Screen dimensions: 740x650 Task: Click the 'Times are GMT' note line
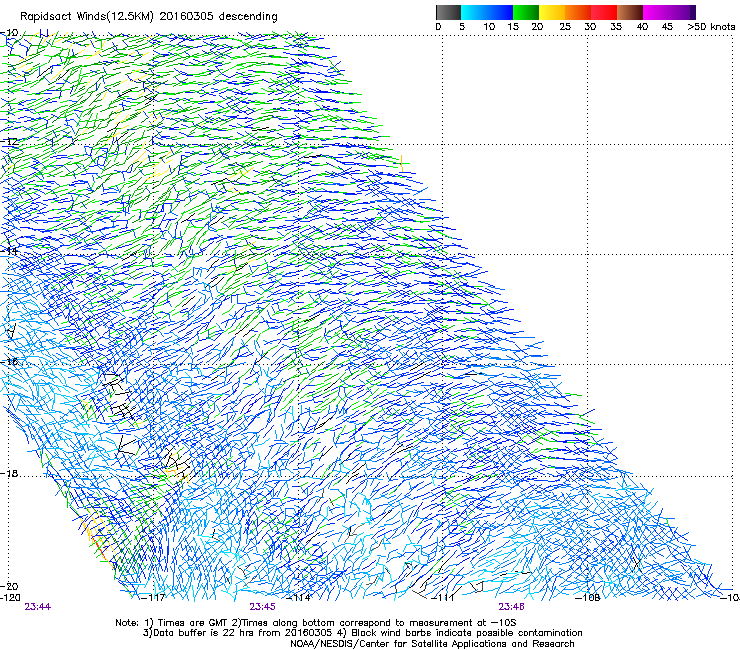pos(316,623)
